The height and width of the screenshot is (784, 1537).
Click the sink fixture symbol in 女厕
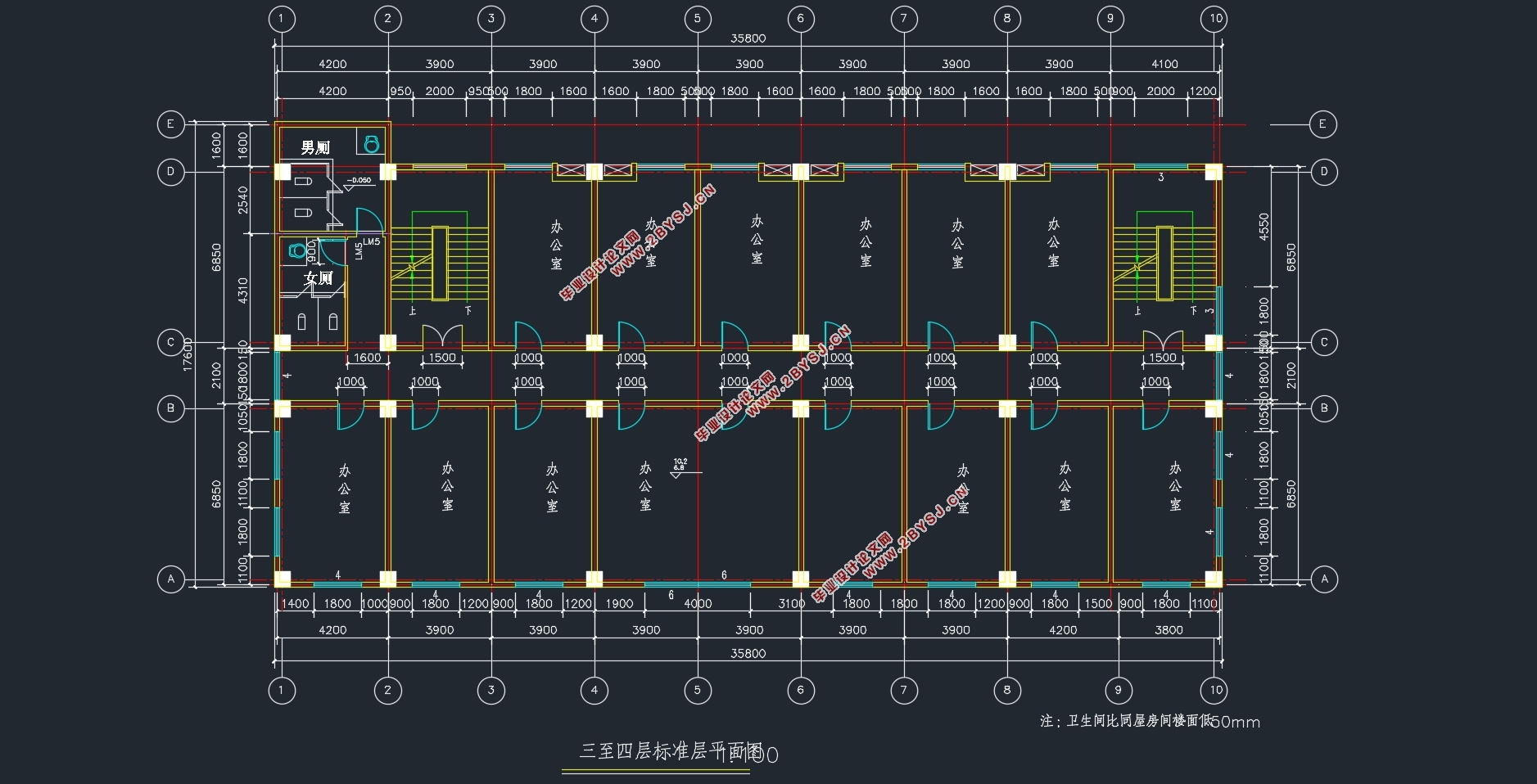pyautogui.click(x=296, y=250)
